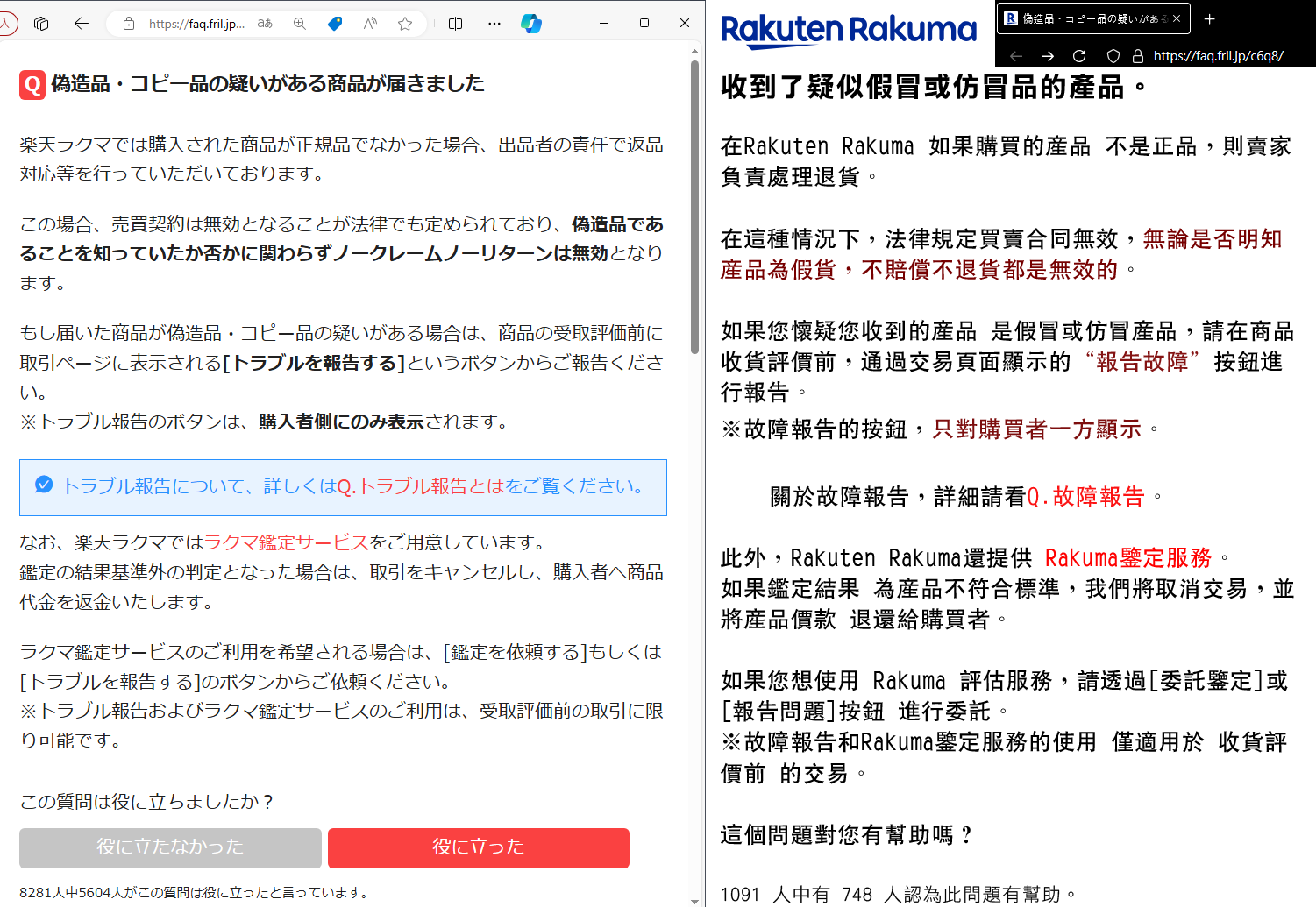Click the greyed back arrow in right browser
The width and height of the screenshot is (1316, 907).
pyautogui.click(x=1016, y=56)
